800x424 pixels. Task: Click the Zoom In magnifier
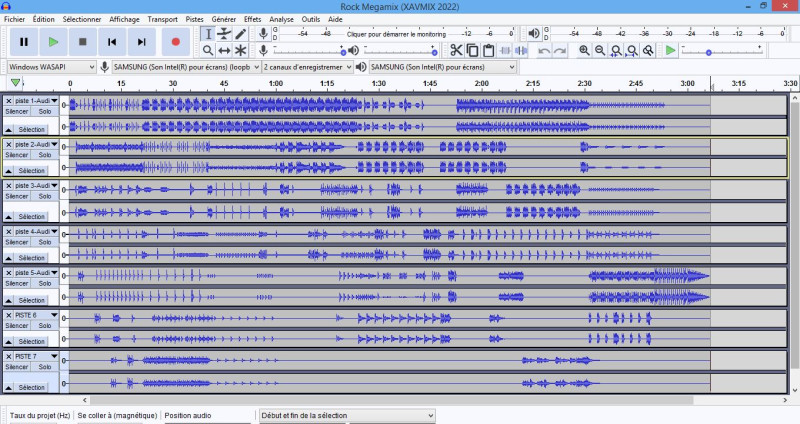point(584,50)
